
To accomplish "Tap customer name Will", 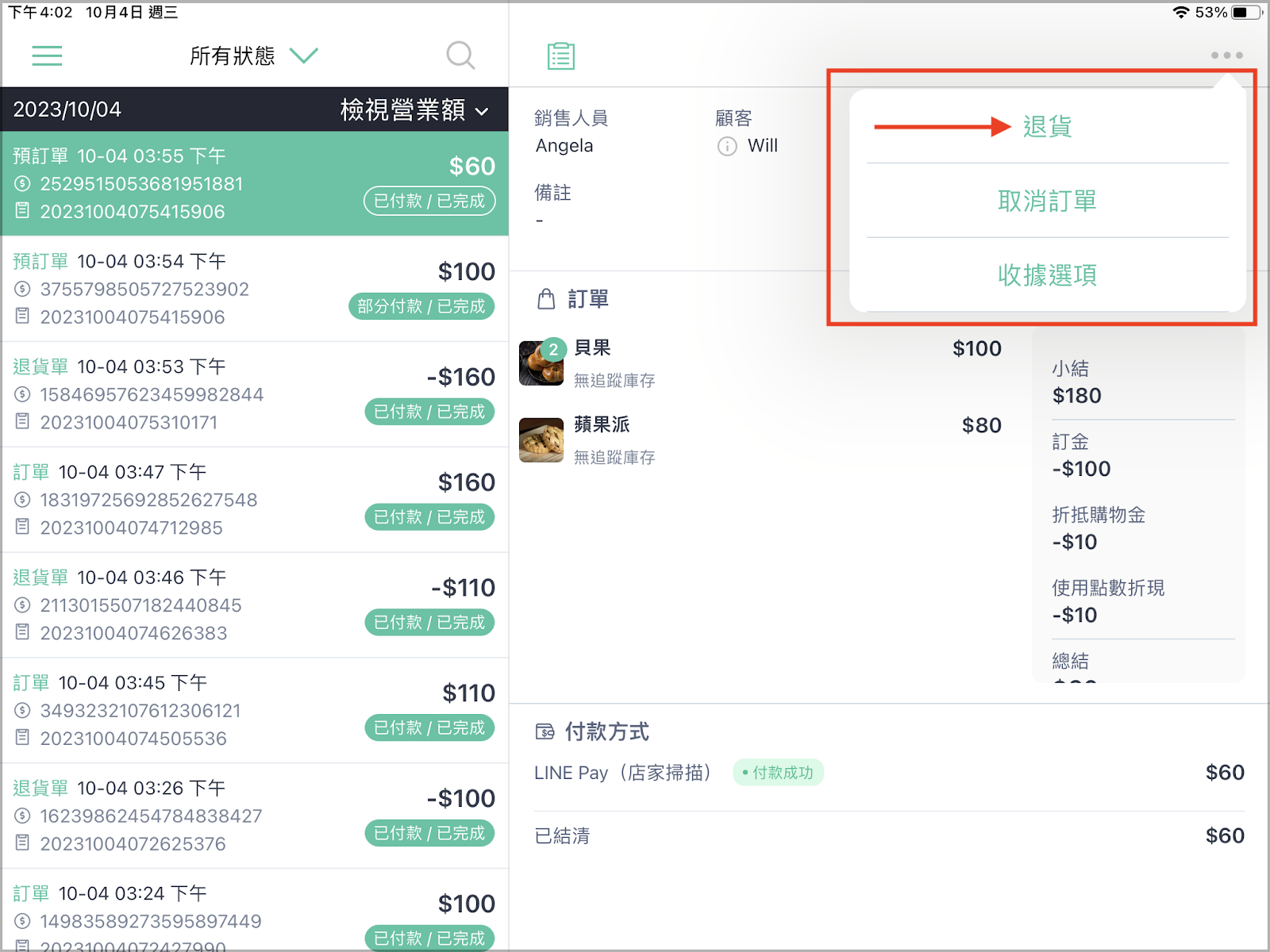I will click(x=763, y=146).
